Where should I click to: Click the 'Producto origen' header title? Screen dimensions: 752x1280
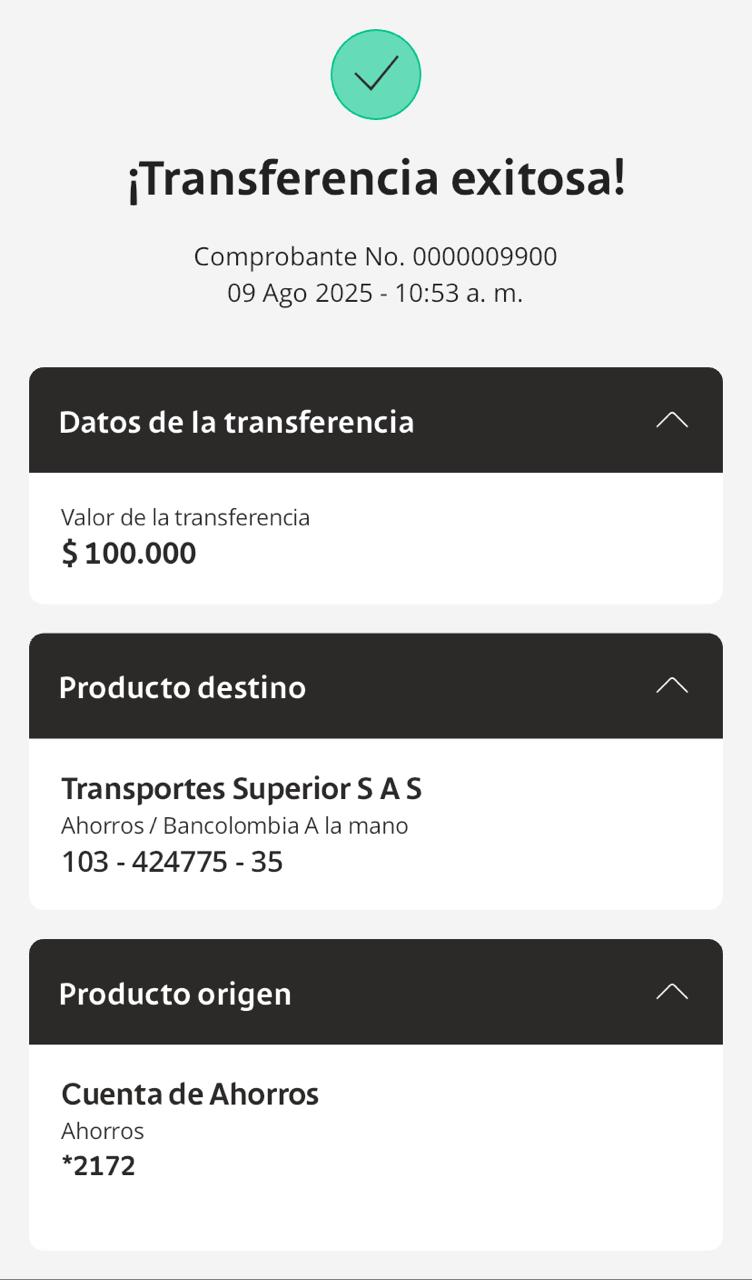175,994
